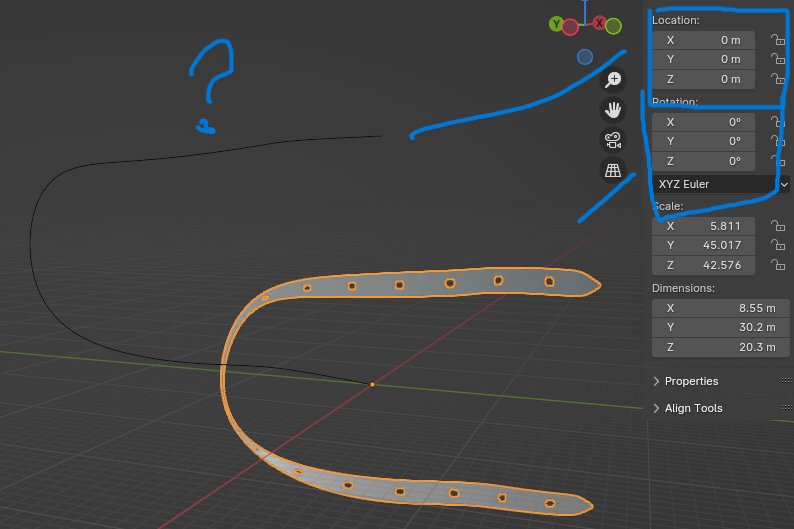The width and height of the screenshot is (794, 529).
Task: Click the Scale X field showing 5.811
Action: [703, 226]
